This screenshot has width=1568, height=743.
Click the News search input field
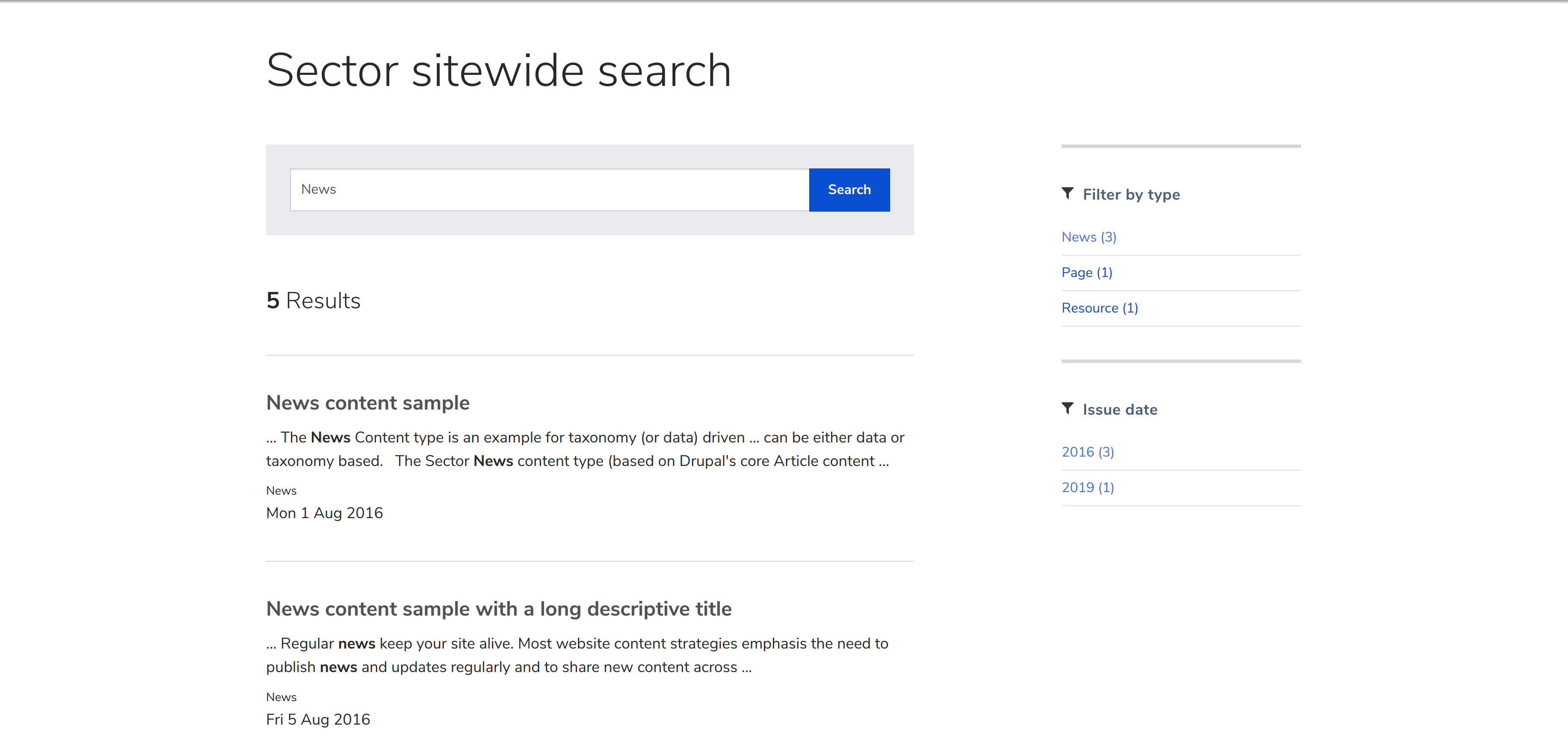549,189
